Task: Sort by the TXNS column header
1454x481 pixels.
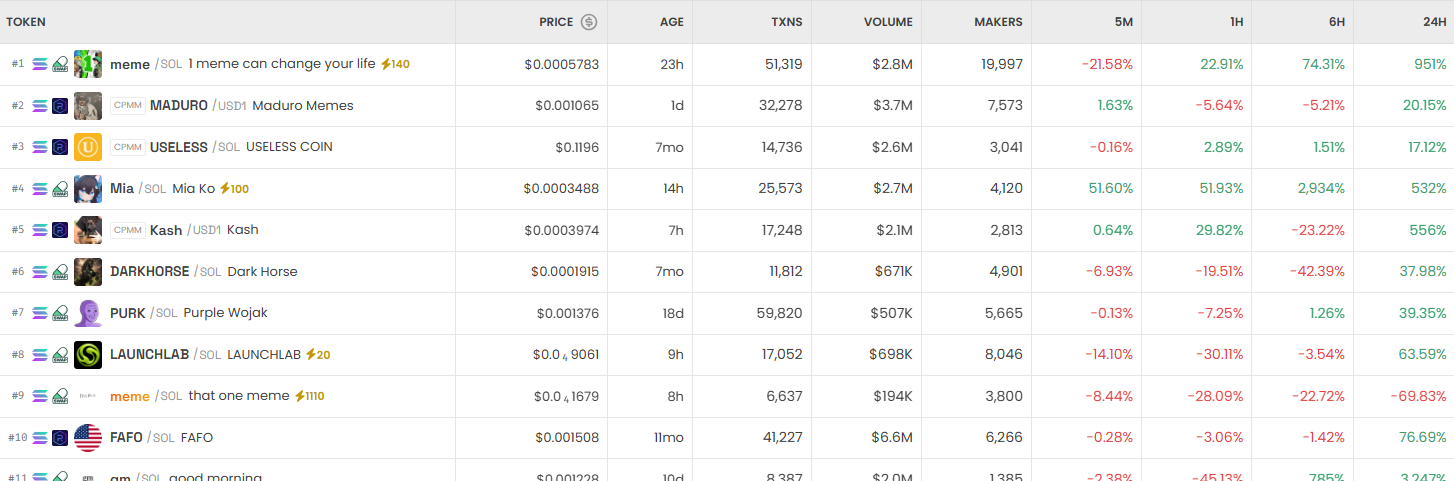Action: (x=787, y=22)
